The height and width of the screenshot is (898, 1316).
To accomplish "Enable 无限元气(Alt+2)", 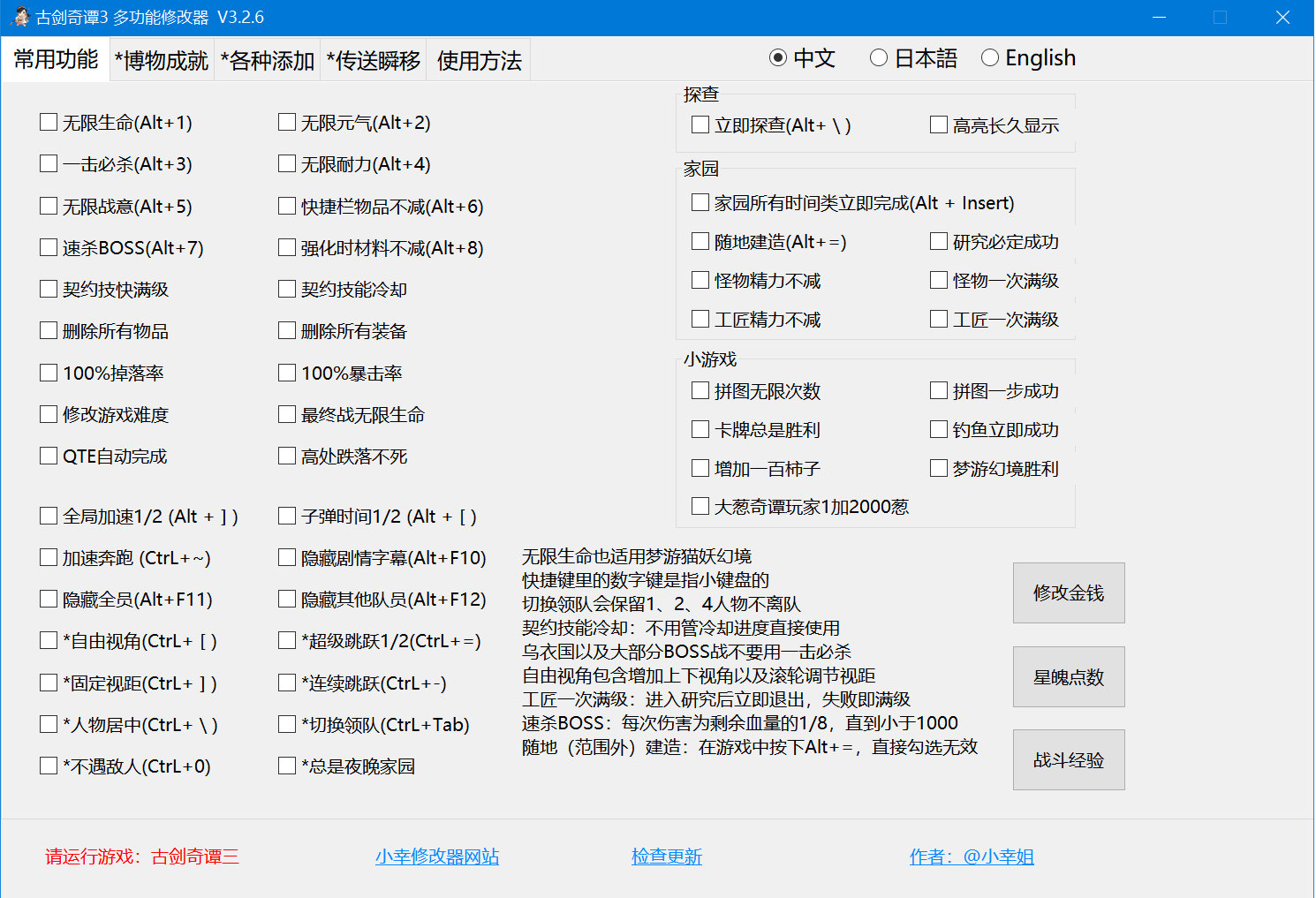I will 286,122.
